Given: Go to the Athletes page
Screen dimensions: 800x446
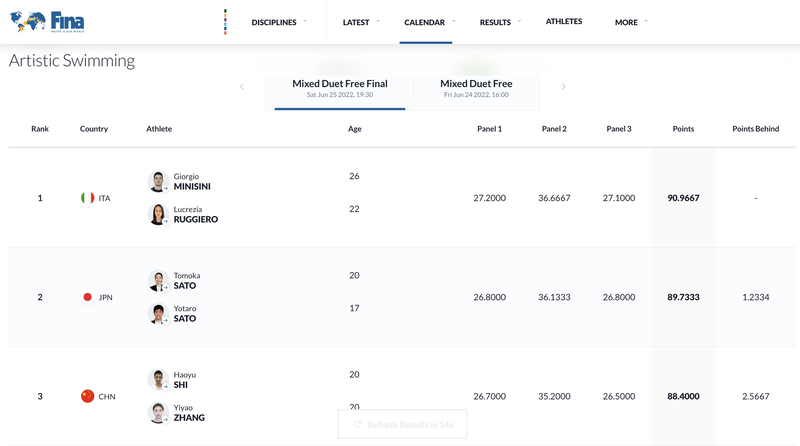Looking at the screenshot, I should (x=564, y=22).
